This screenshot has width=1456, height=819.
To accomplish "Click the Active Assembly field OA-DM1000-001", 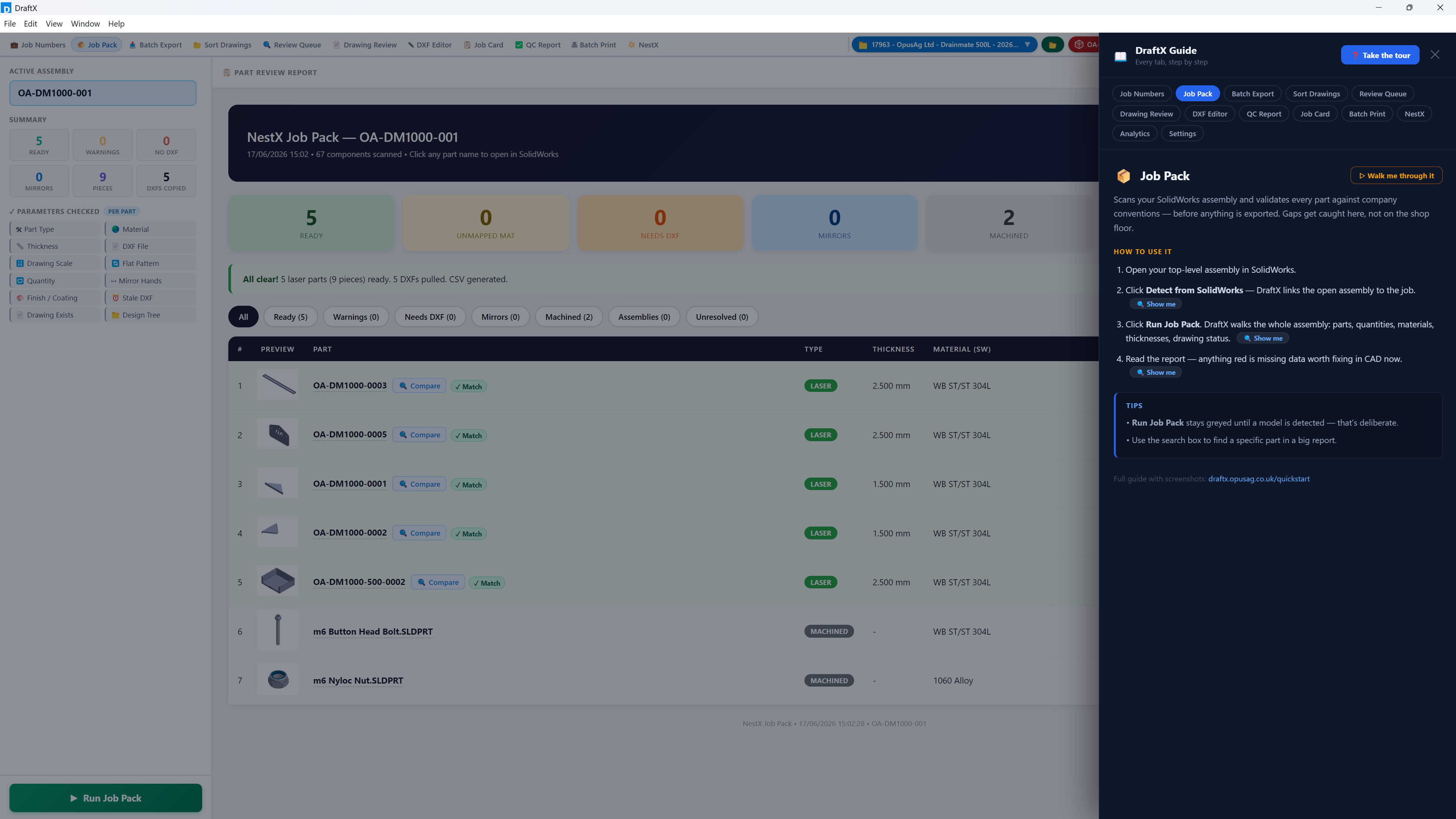I will (x=103, y=93).
